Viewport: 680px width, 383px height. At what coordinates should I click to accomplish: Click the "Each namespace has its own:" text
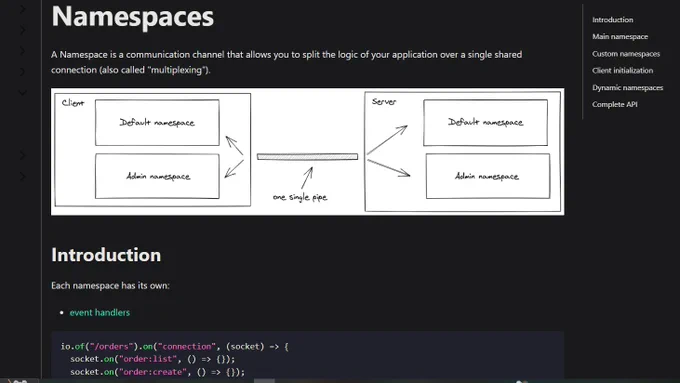click(110, 286)
